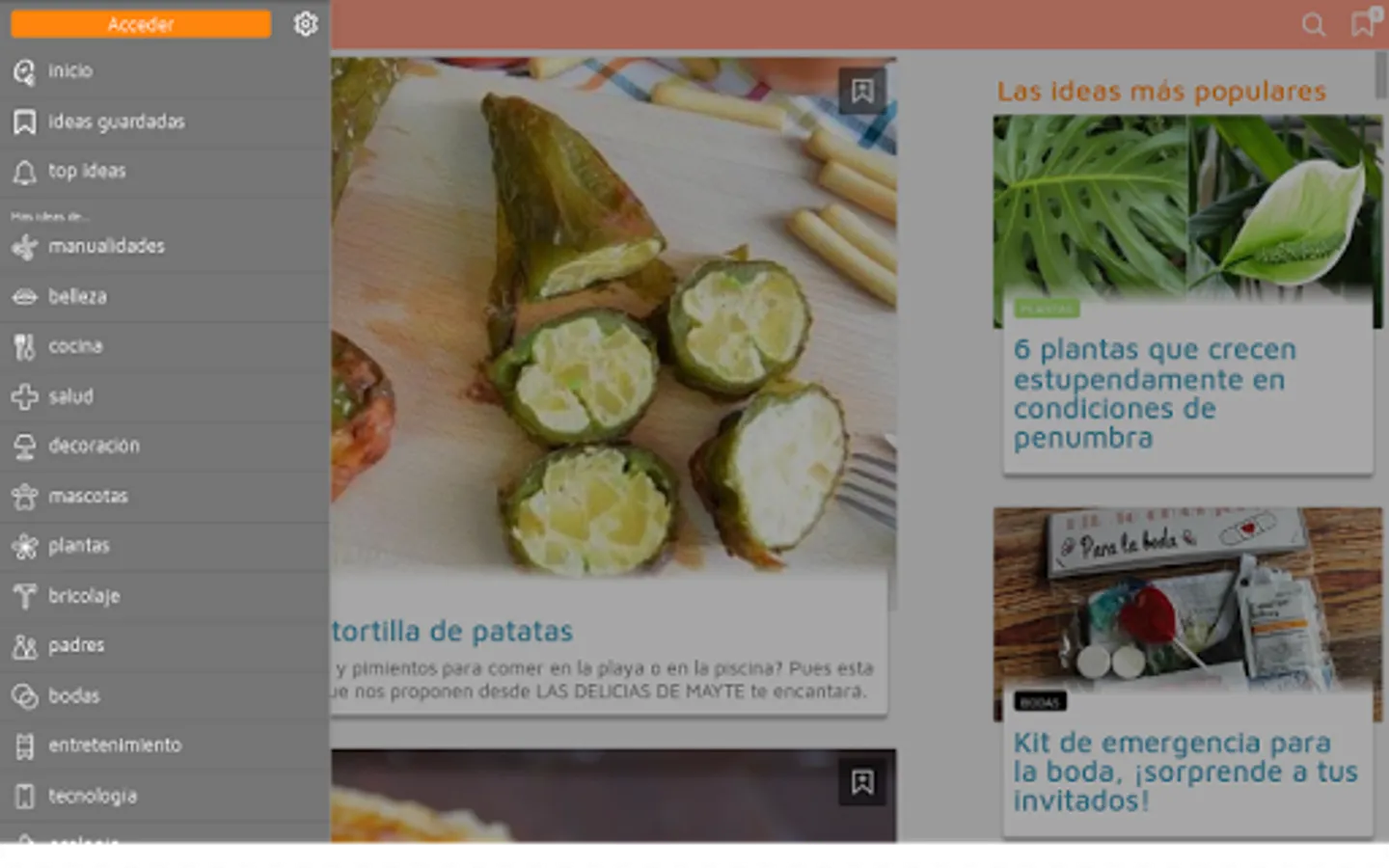1389x868 pixels.
Task: Open the padres category label
Action: click(x=76, y=646)
